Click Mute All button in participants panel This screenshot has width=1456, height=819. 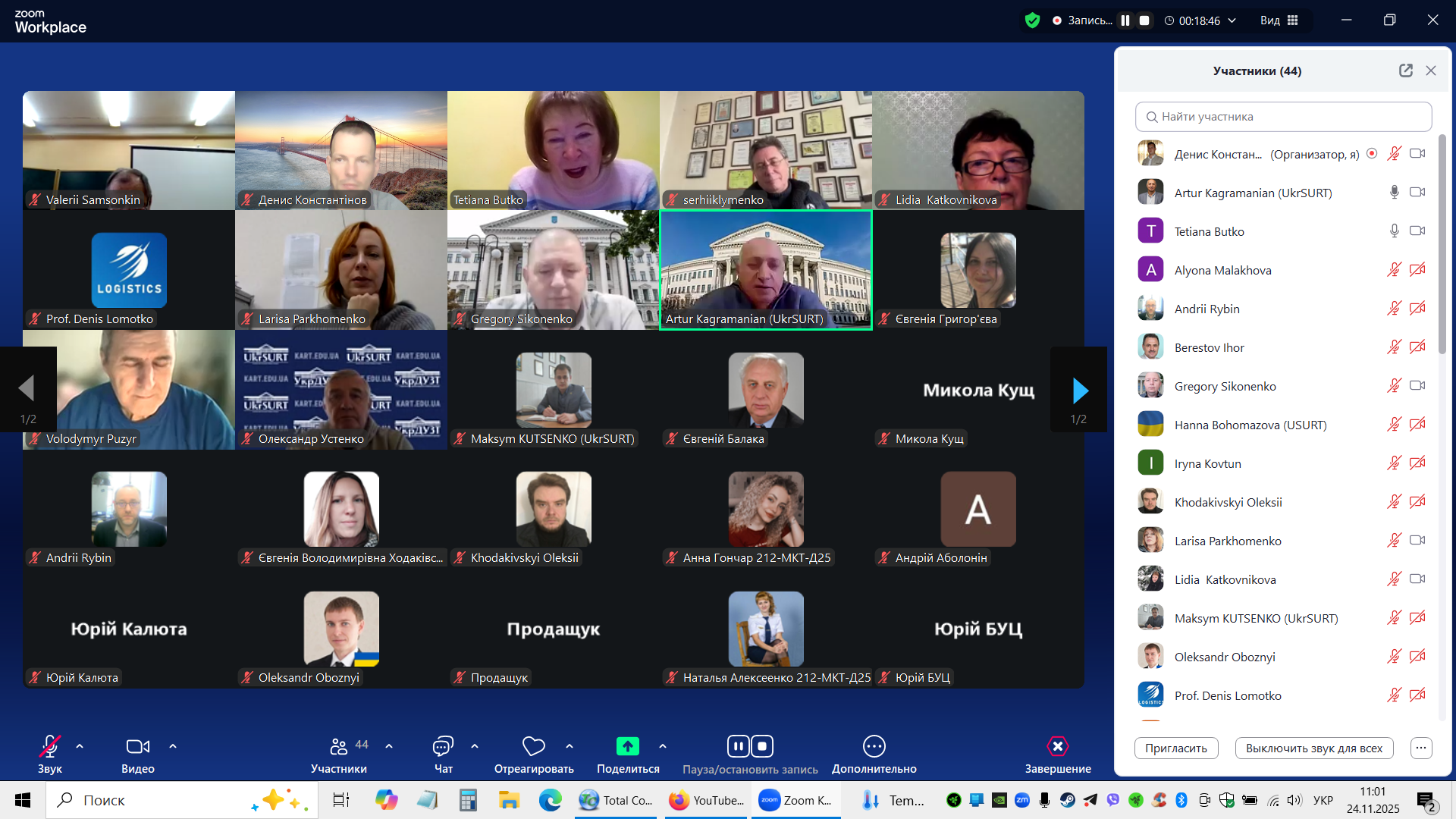click(x=1313, y=748)
